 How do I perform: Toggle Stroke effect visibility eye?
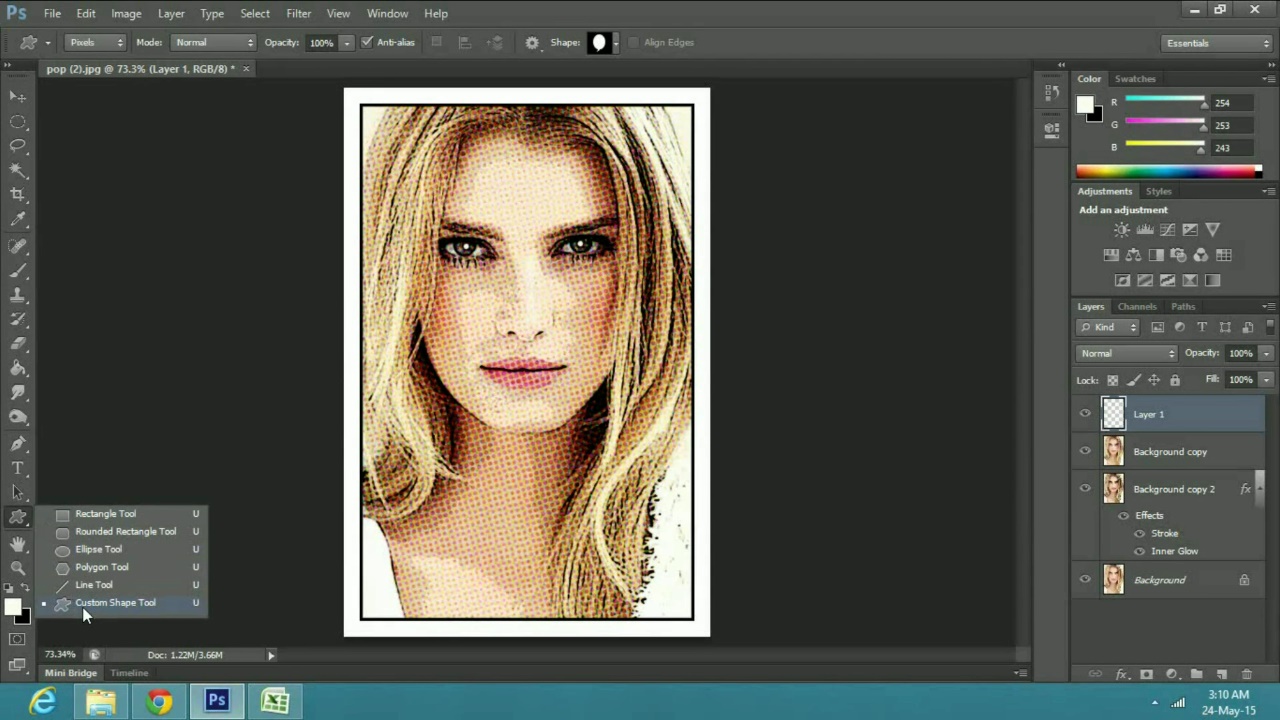1139,534
